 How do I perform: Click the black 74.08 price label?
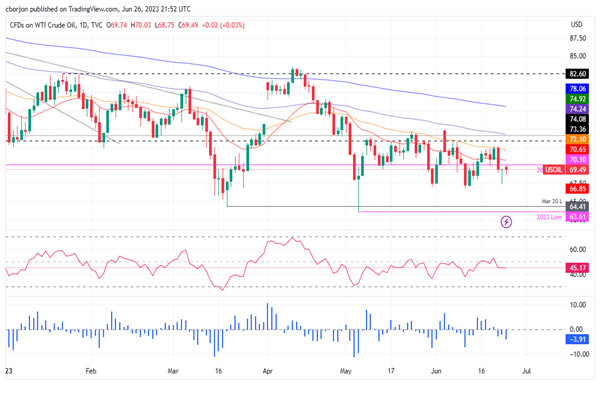point(577,119)
